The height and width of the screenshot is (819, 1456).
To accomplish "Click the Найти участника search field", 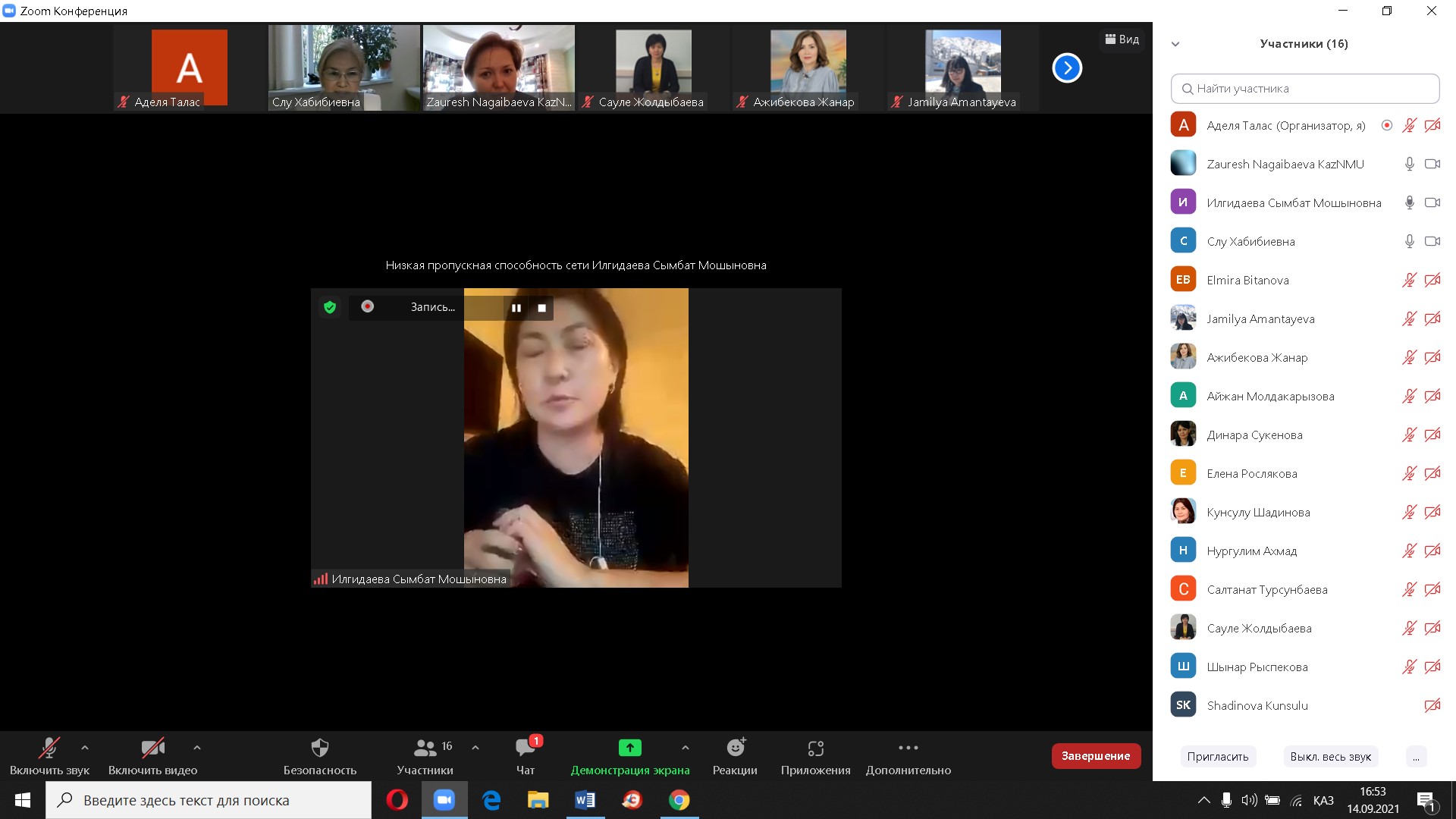I will click(1304, 89).
